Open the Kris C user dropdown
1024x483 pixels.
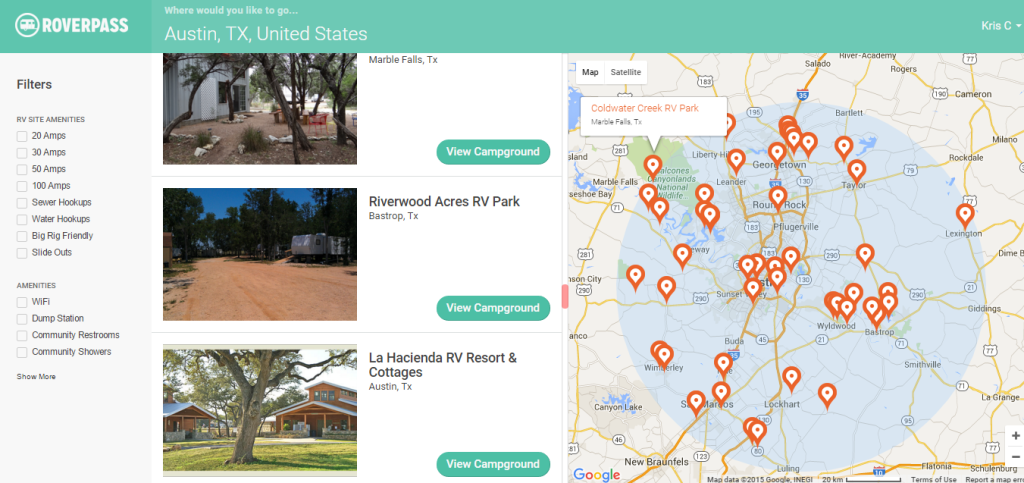pos(999,27)
